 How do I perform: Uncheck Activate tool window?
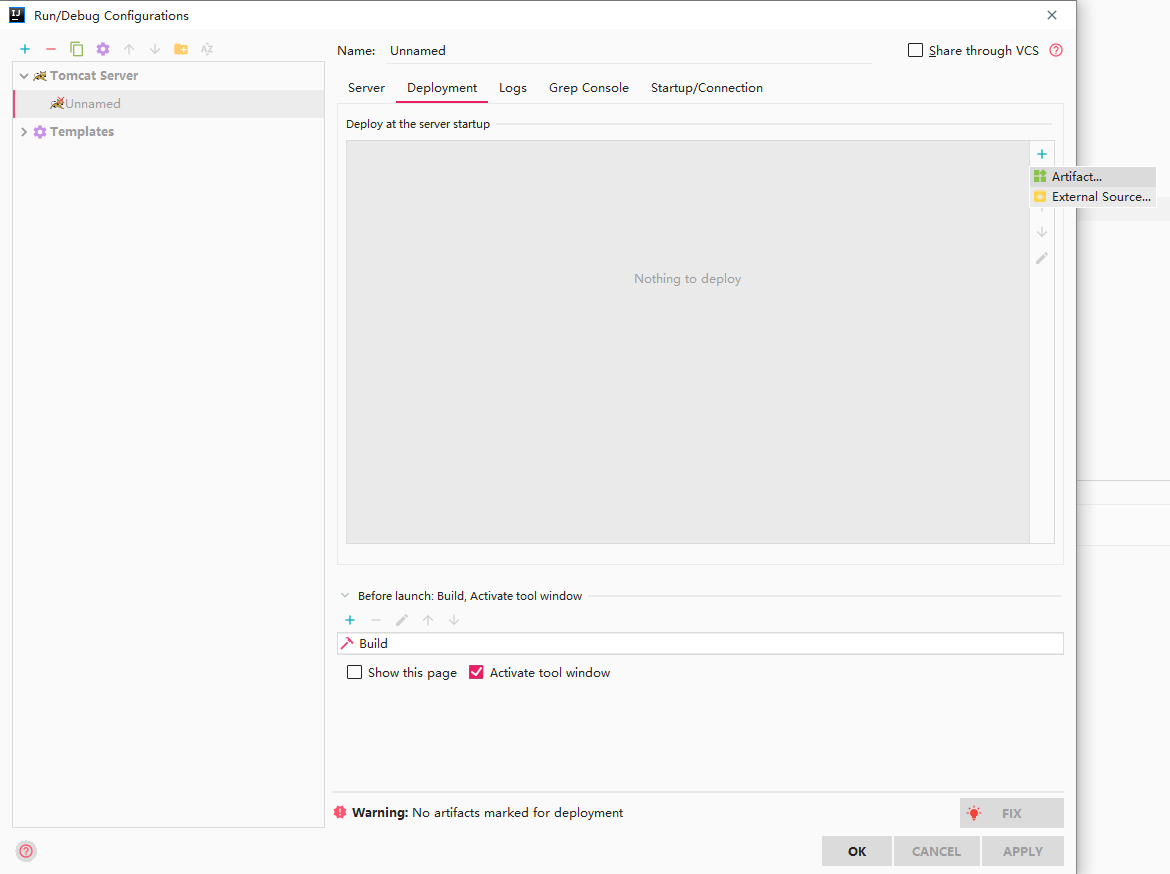pos(476,672)
